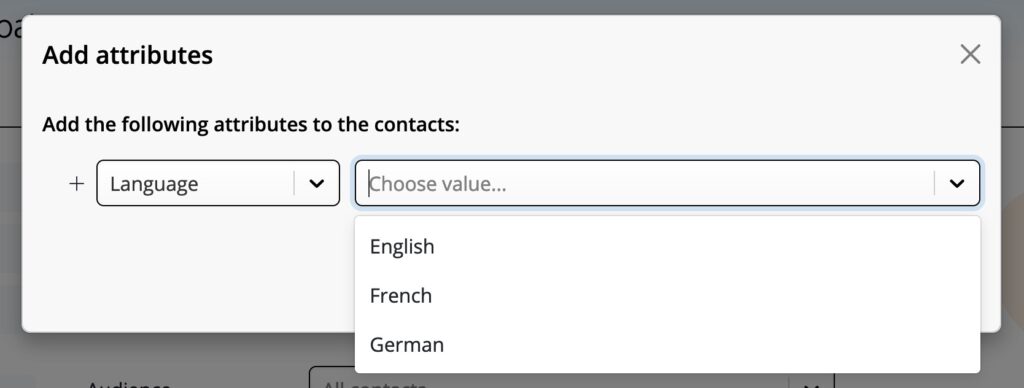Click the divider line inside value dropdown
Viewport: 1024px width, 388px height.
935,184
